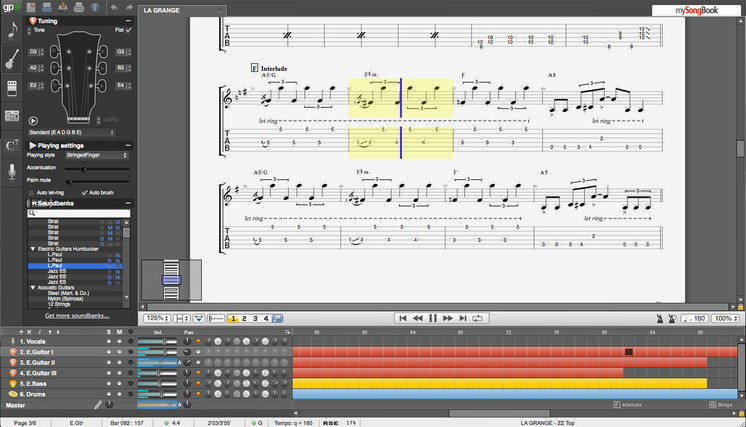
Task: Open the Standard (E A D G B E) tuning dropdown
Action: [x=71, y=133]
